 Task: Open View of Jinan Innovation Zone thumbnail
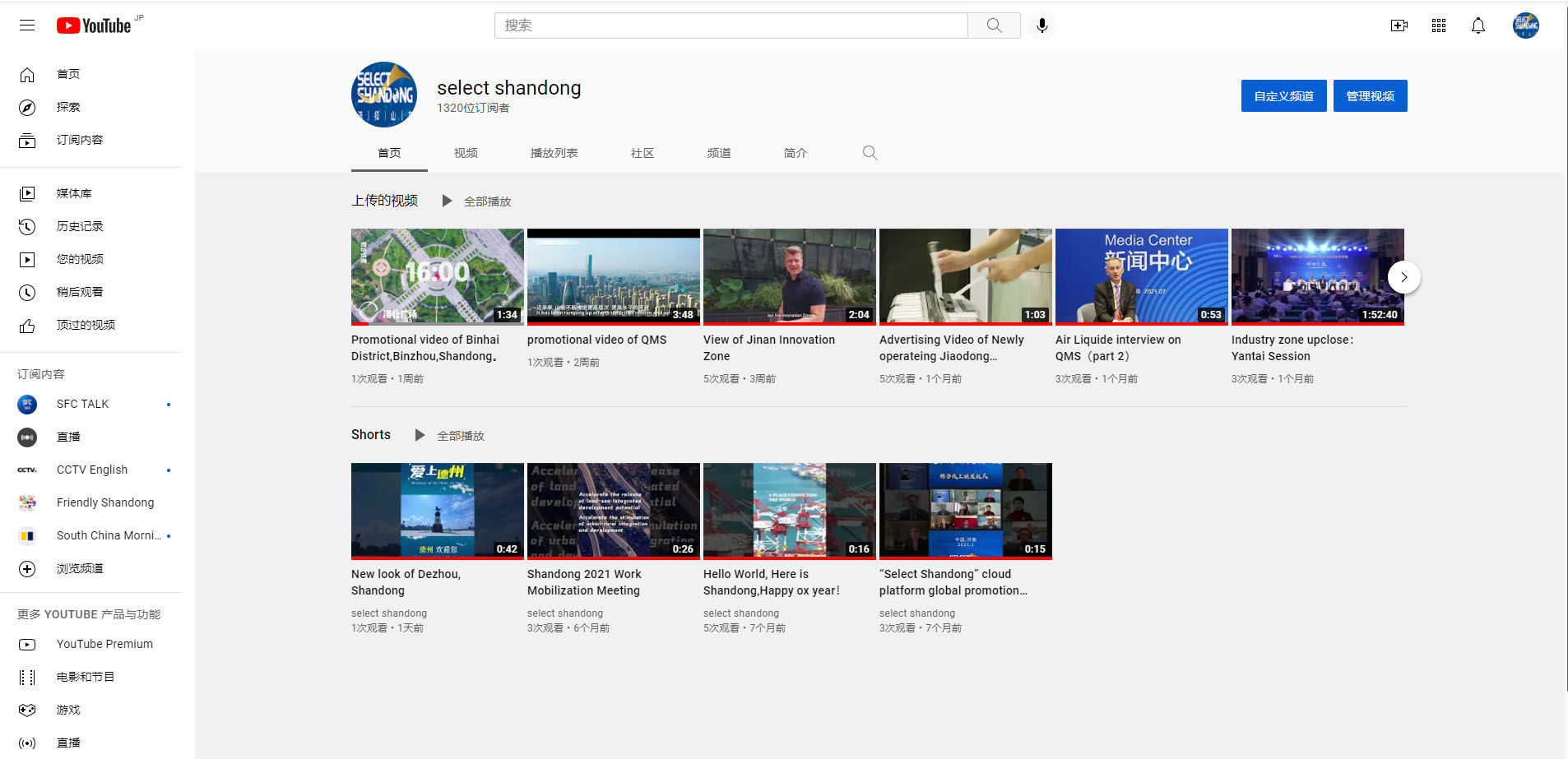tap(790, 276)
